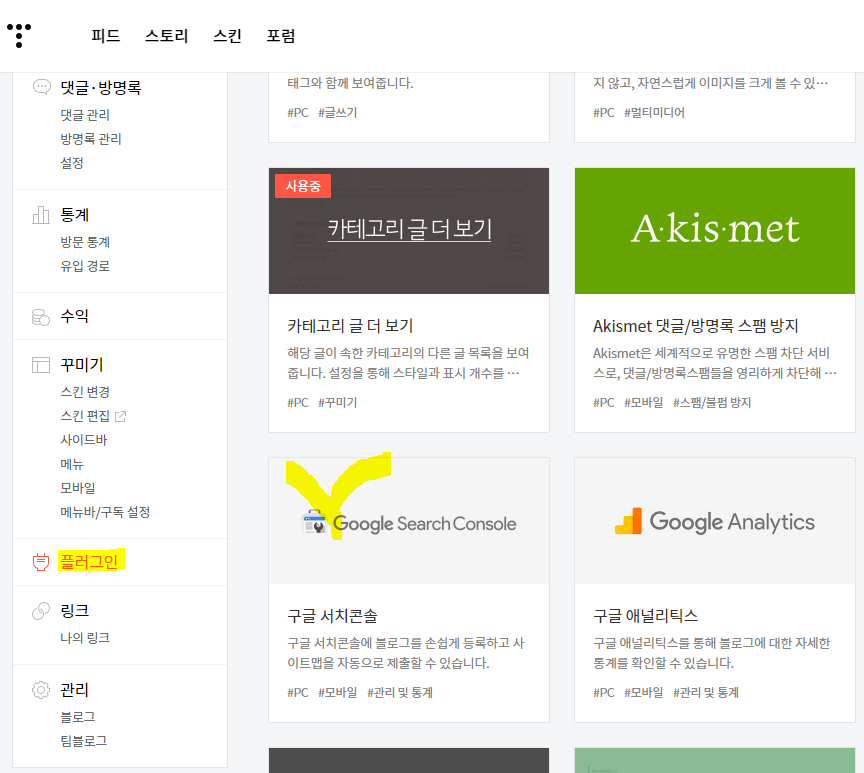Click the 꾸미기 layout icon
864x773 pixels.
click(x=41, y=365)
